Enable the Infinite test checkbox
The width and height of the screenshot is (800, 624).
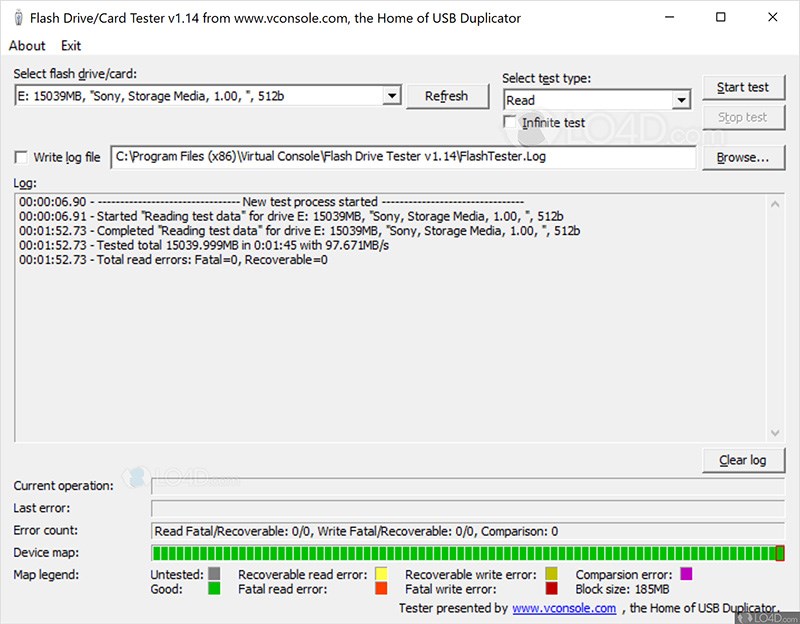point(510,122)
